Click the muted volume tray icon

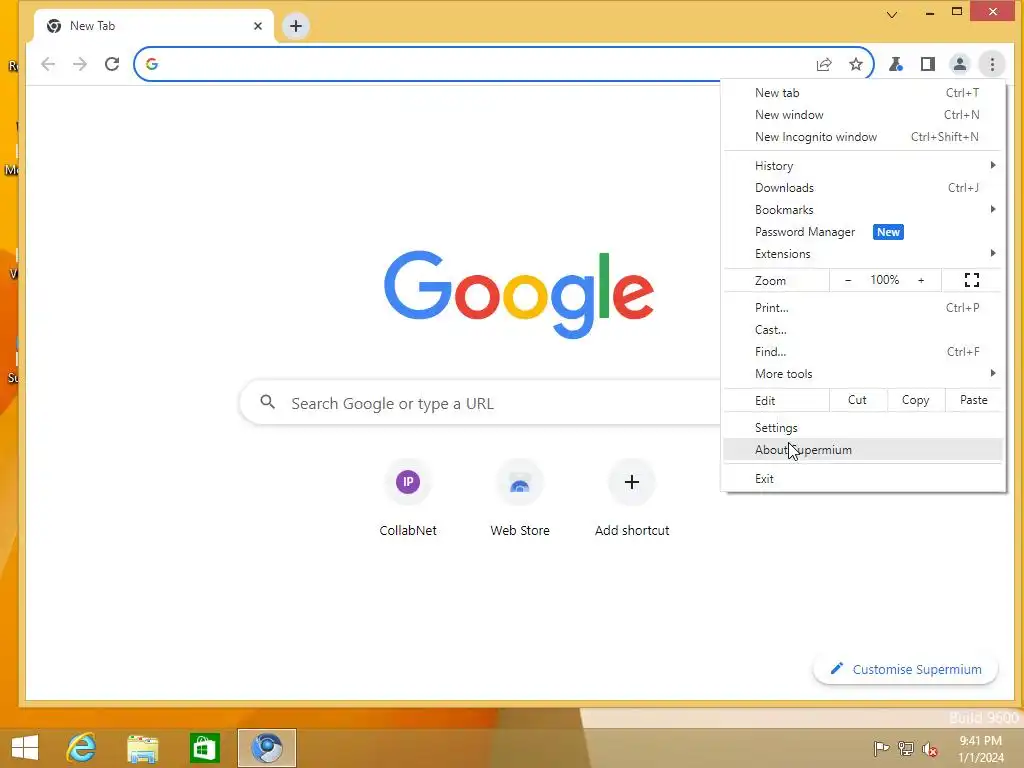[x=930, y=748]
